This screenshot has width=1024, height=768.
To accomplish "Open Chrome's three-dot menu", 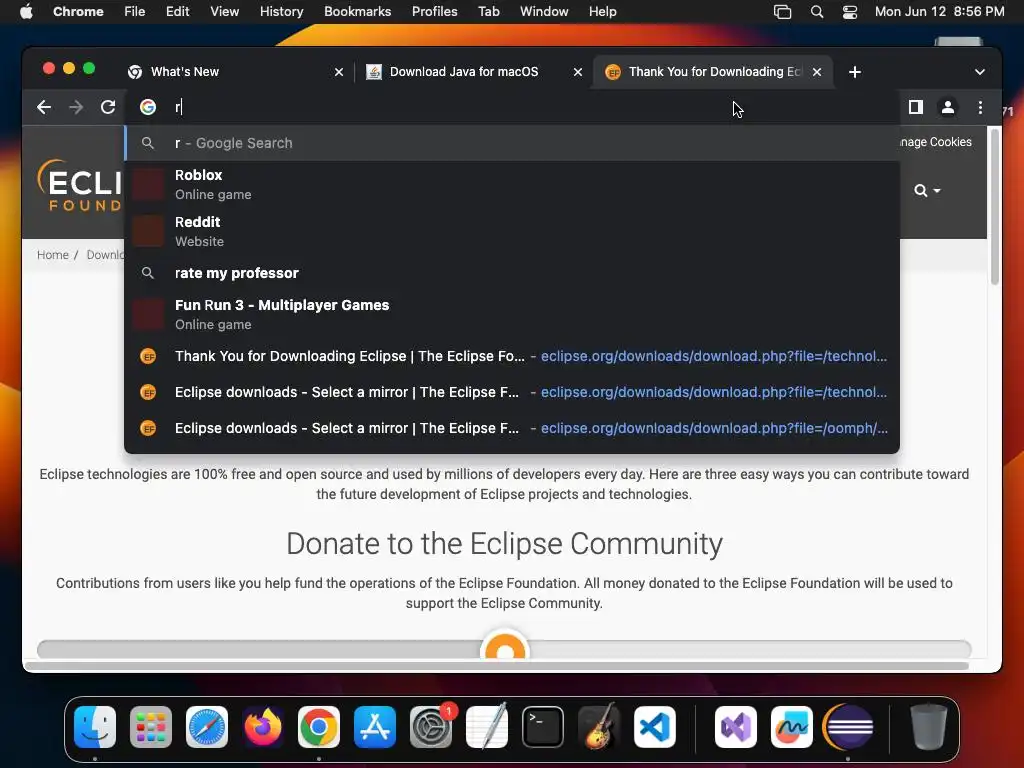I will click(980, 107).
